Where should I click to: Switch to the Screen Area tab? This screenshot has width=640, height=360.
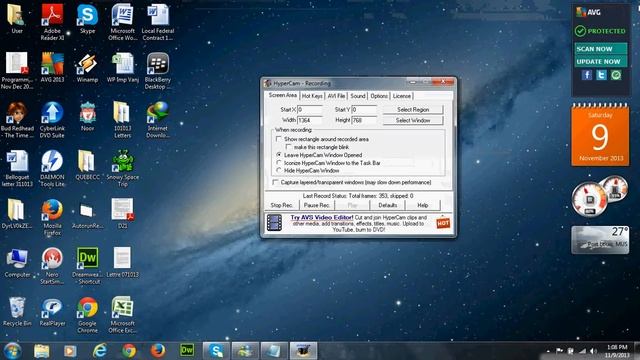click(x=282, y=95)
